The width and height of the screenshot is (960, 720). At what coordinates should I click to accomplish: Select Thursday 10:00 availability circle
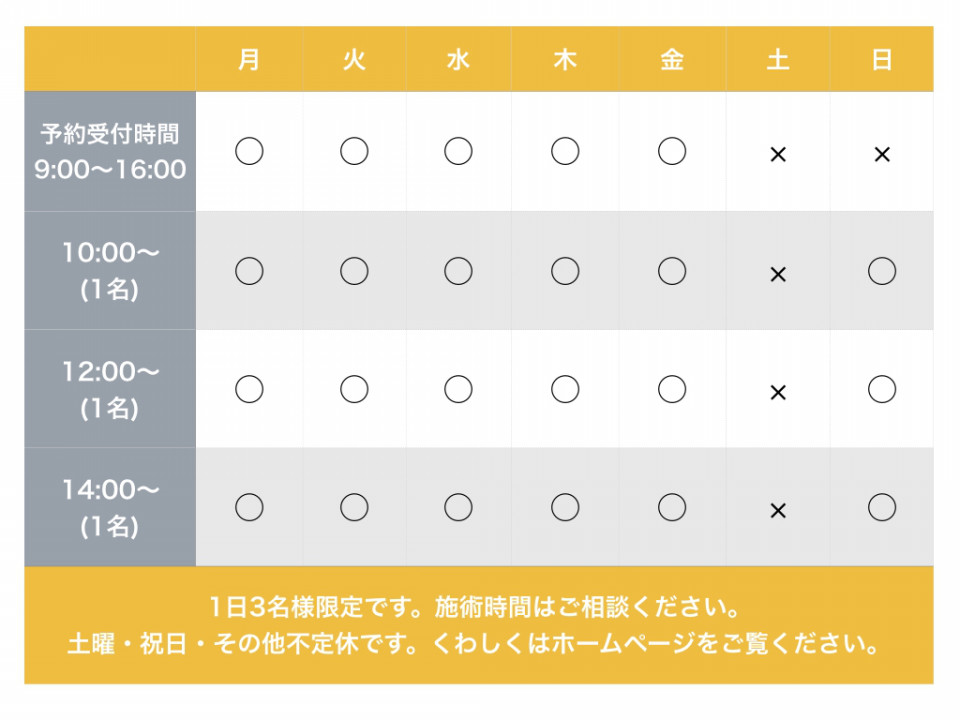pyautogui.click(x=564, y=271)
